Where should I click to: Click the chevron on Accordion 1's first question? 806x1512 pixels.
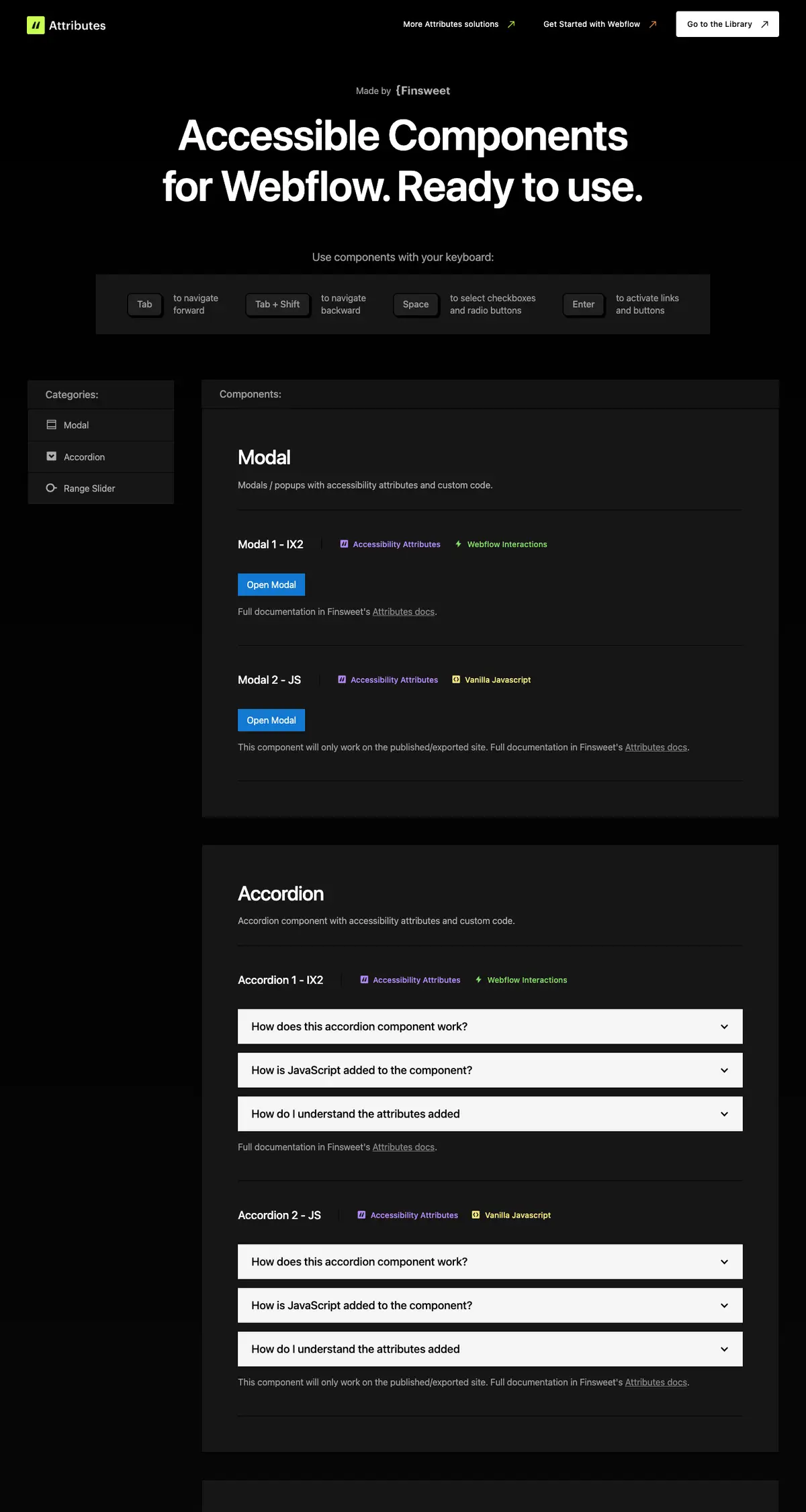coord(724,1027)
